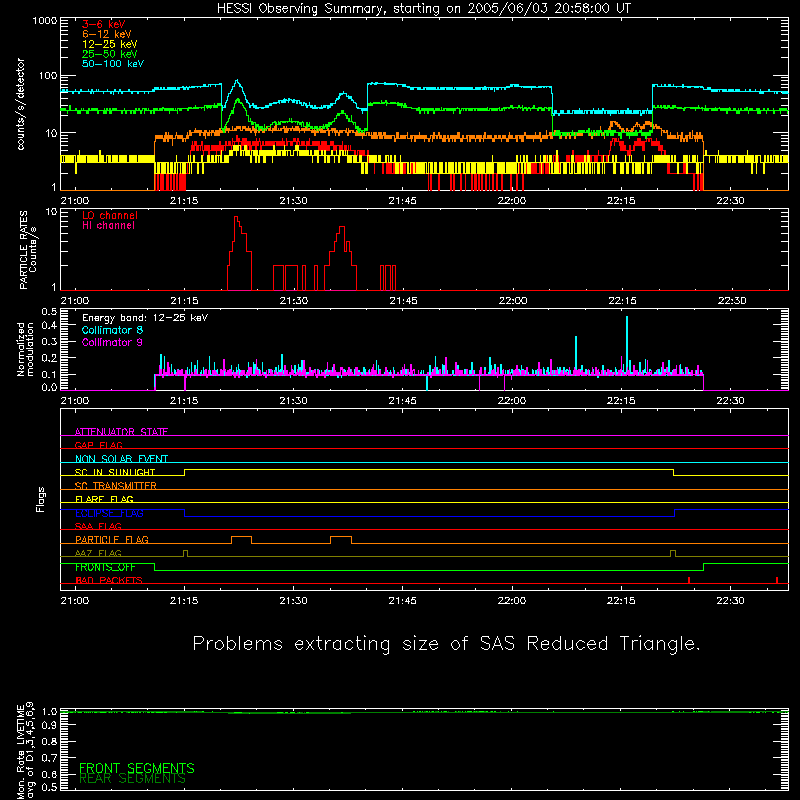Click the first raised PARTICLE_FLAG pulse
The width and height of the screenshot is (800, 800).
tap(241, 540)
